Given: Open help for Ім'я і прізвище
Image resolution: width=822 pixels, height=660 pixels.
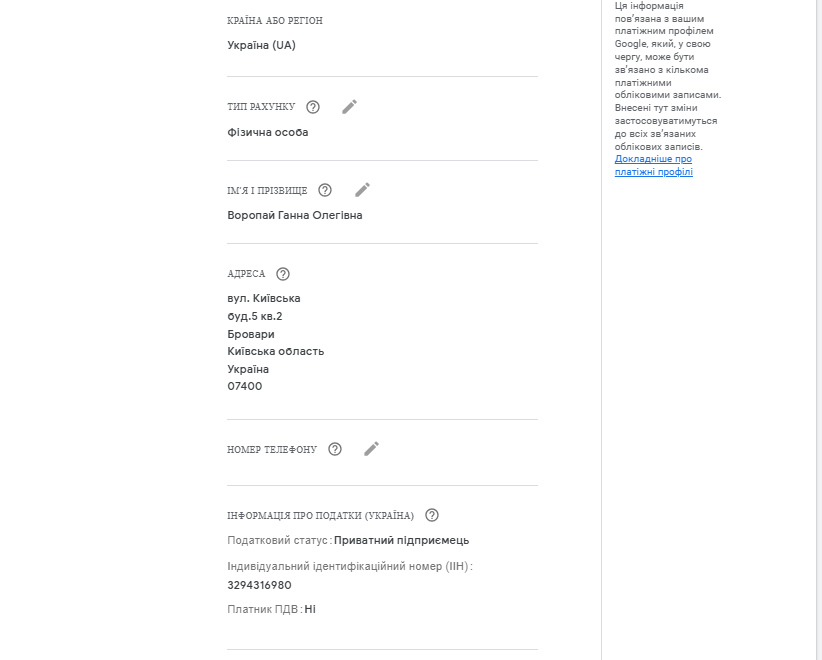Looking at the screenshot, I should coord(325,190).
